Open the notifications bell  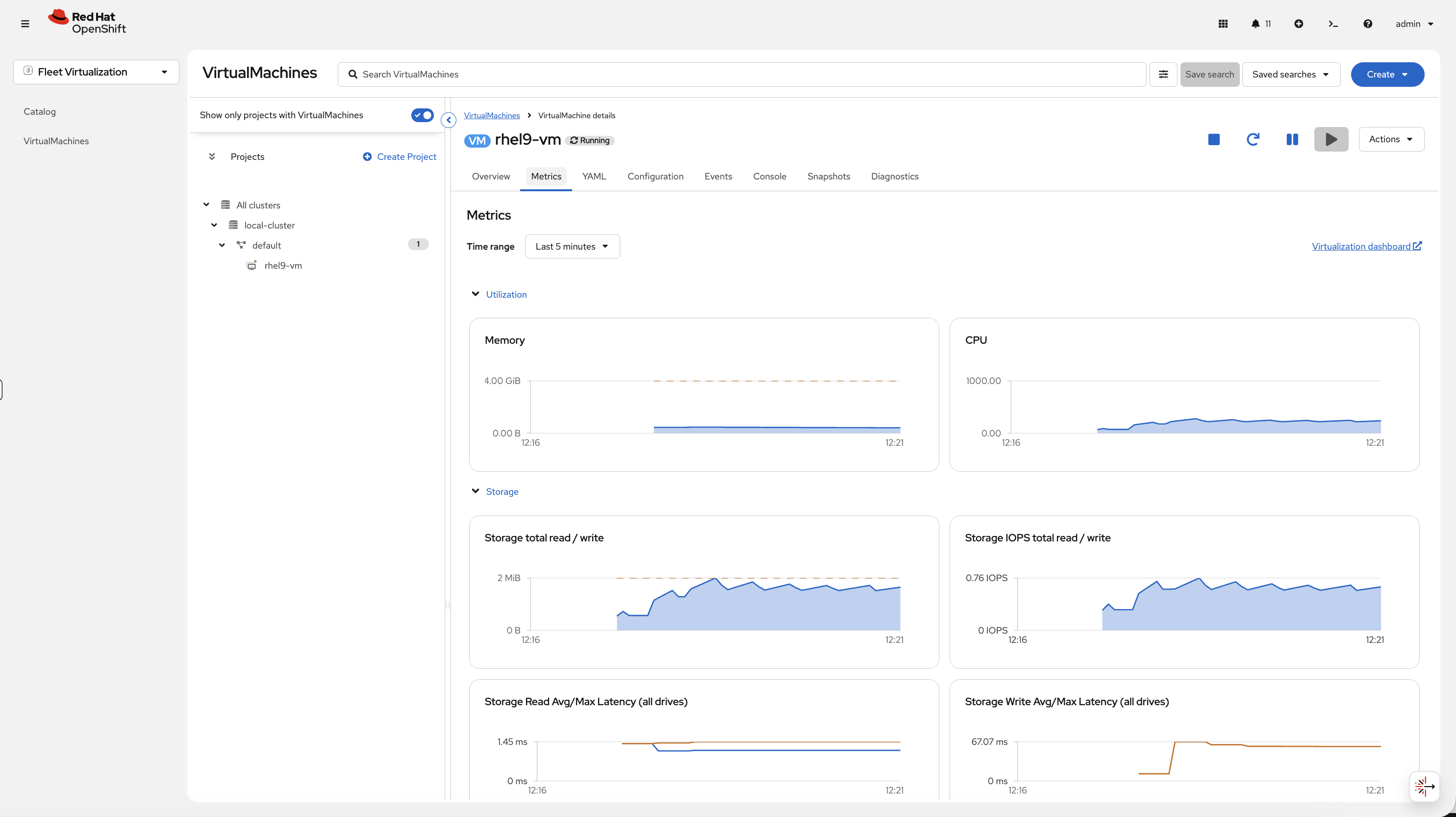click(1256, 24)
